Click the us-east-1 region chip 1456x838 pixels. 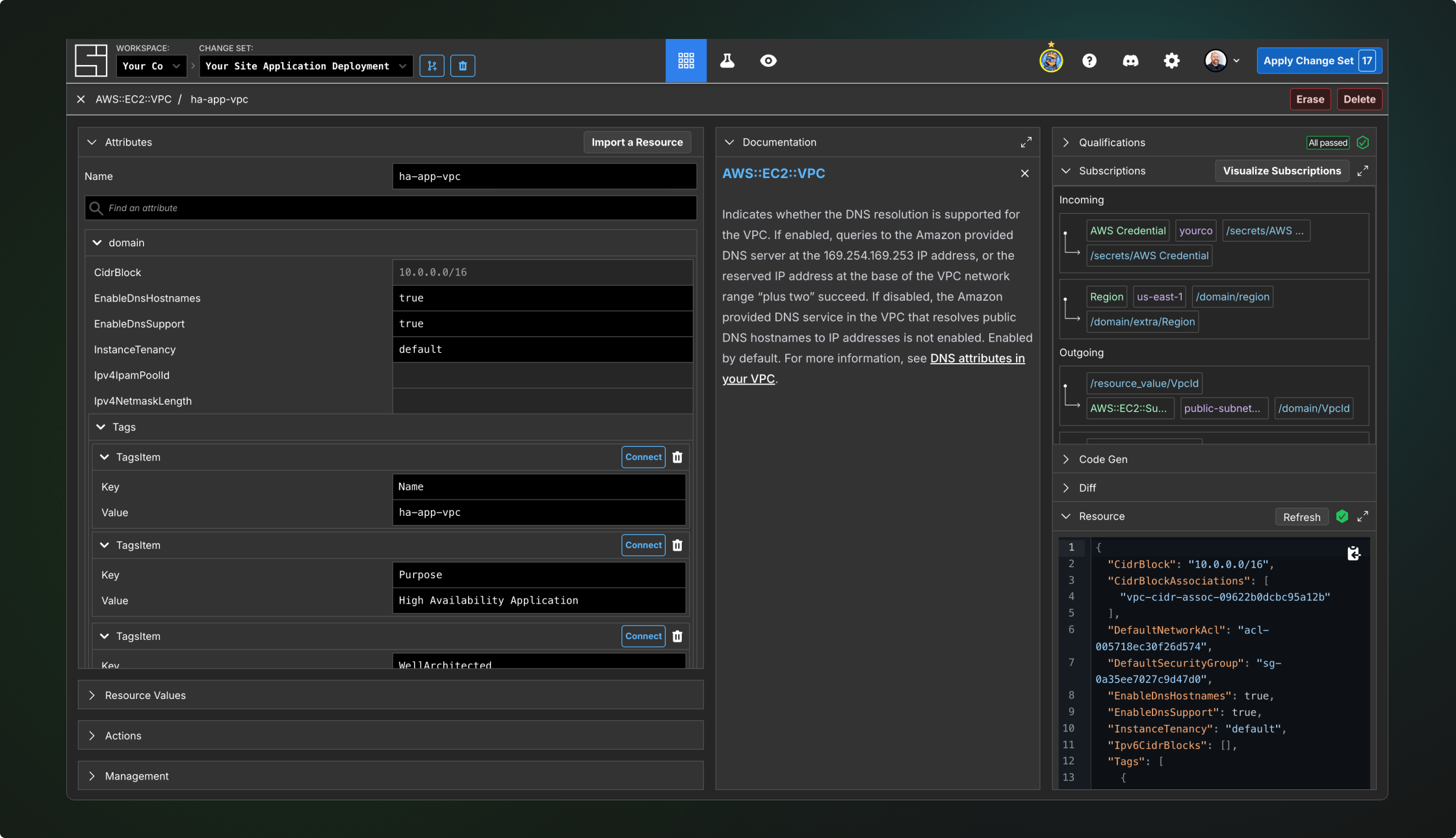coord(1160,297)
